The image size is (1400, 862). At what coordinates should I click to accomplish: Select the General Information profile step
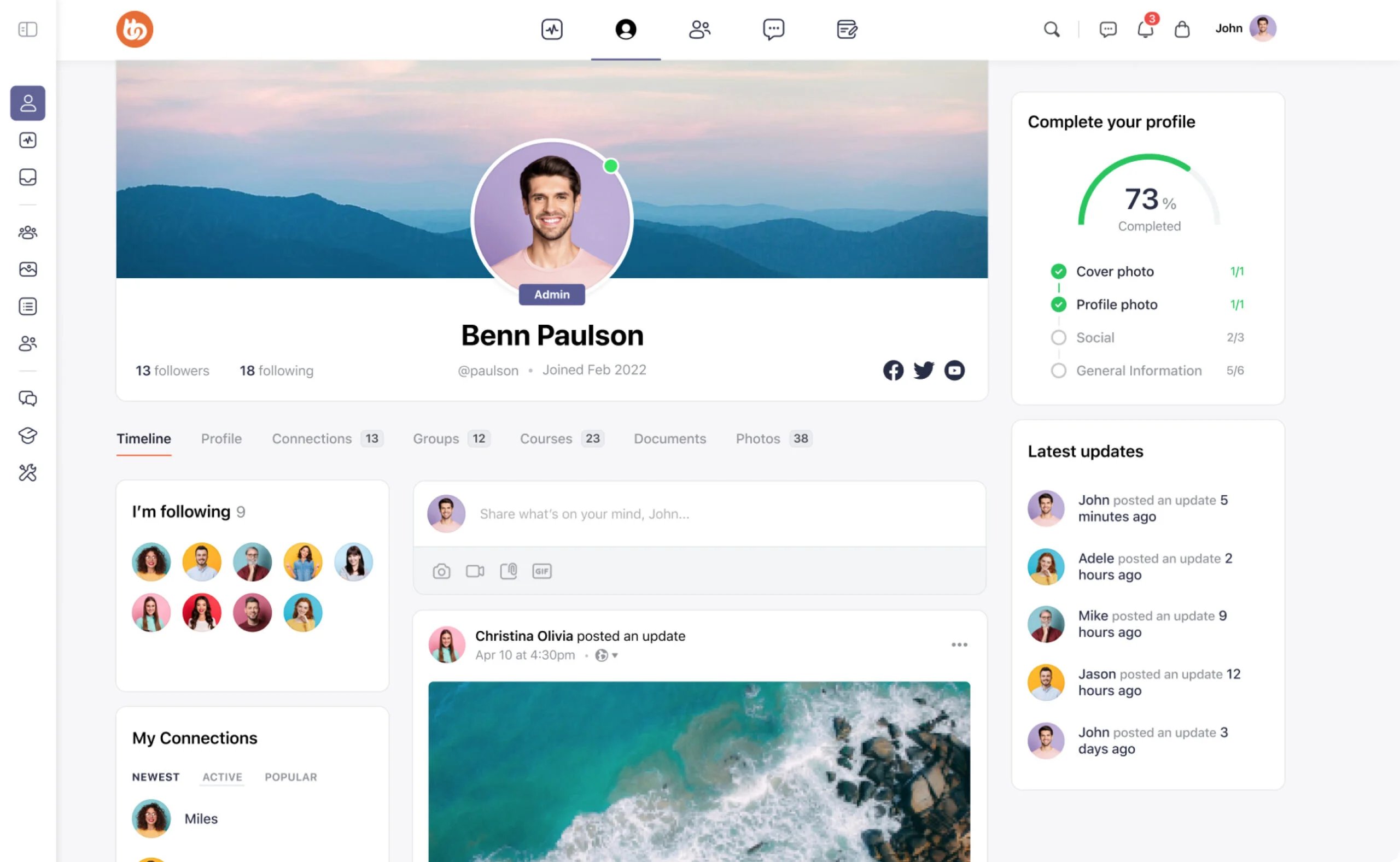tap(1138, 371)
